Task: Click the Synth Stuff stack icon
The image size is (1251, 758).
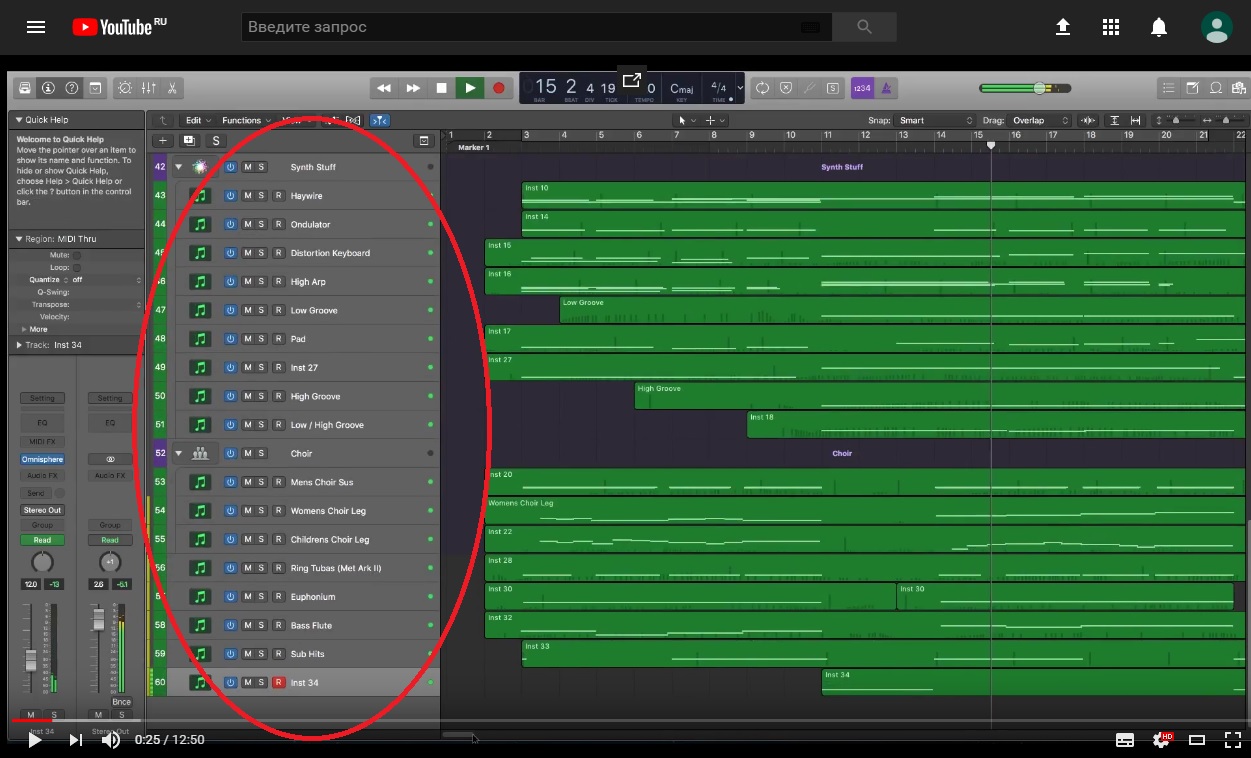Action: [200, 167]
